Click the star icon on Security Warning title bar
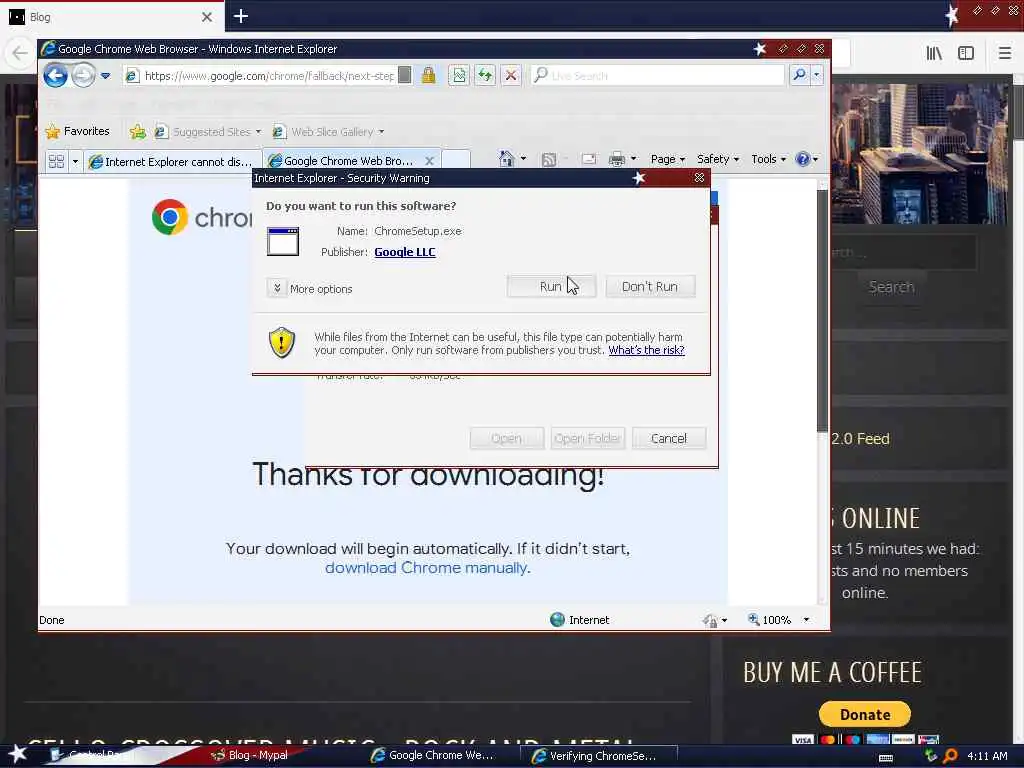1024x768 pixels. pyautogui.click(x=639, y=178)
